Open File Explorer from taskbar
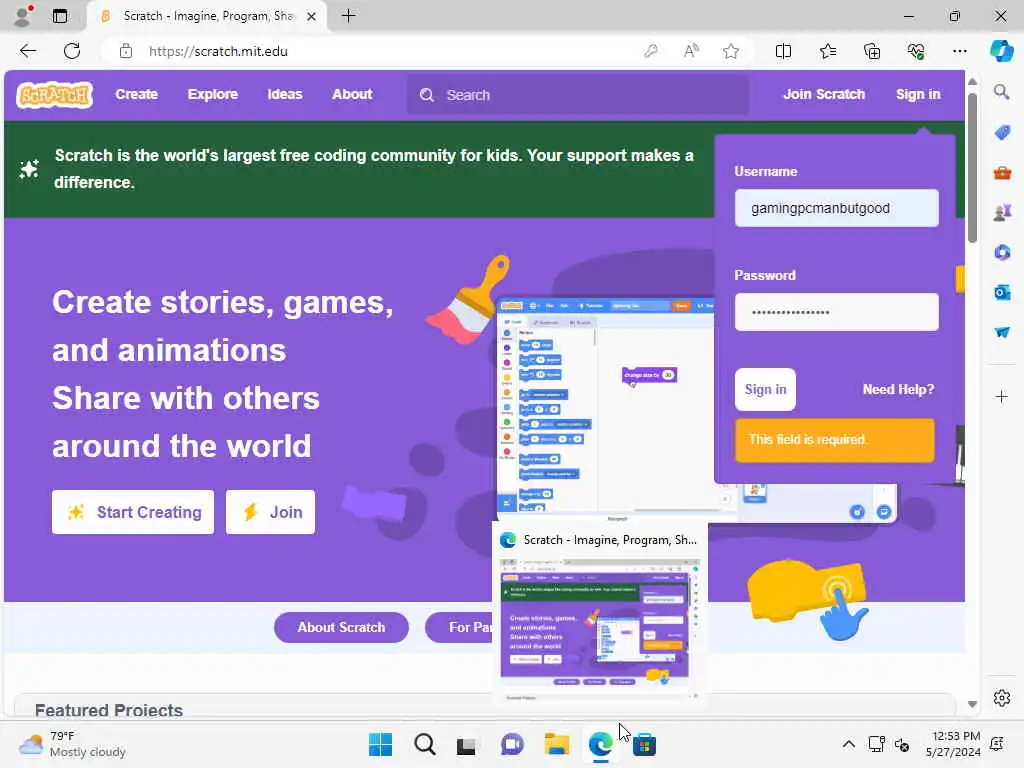Screen dimensions: 1024x768 coord(556,744)
